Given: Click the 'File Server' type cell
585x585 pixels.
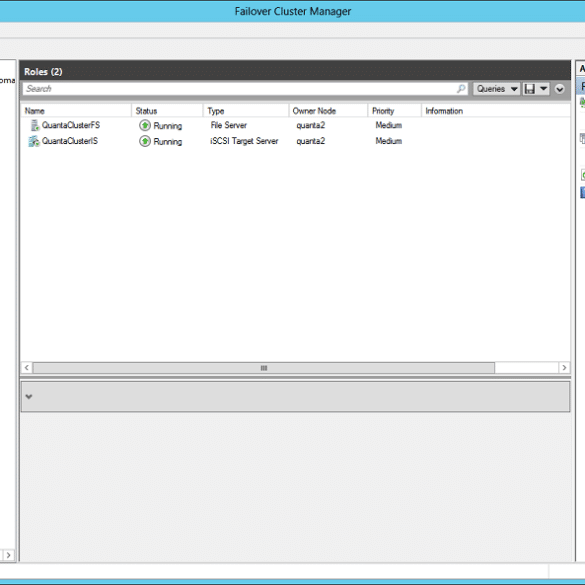Looking at the screenshot, I should coord(229,125).
